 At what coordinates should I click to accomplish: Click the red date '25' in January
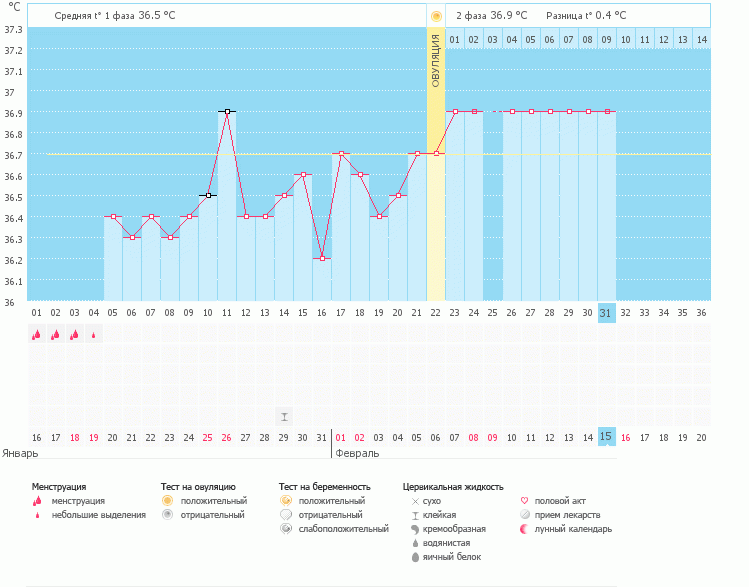(x=207, y=438)
